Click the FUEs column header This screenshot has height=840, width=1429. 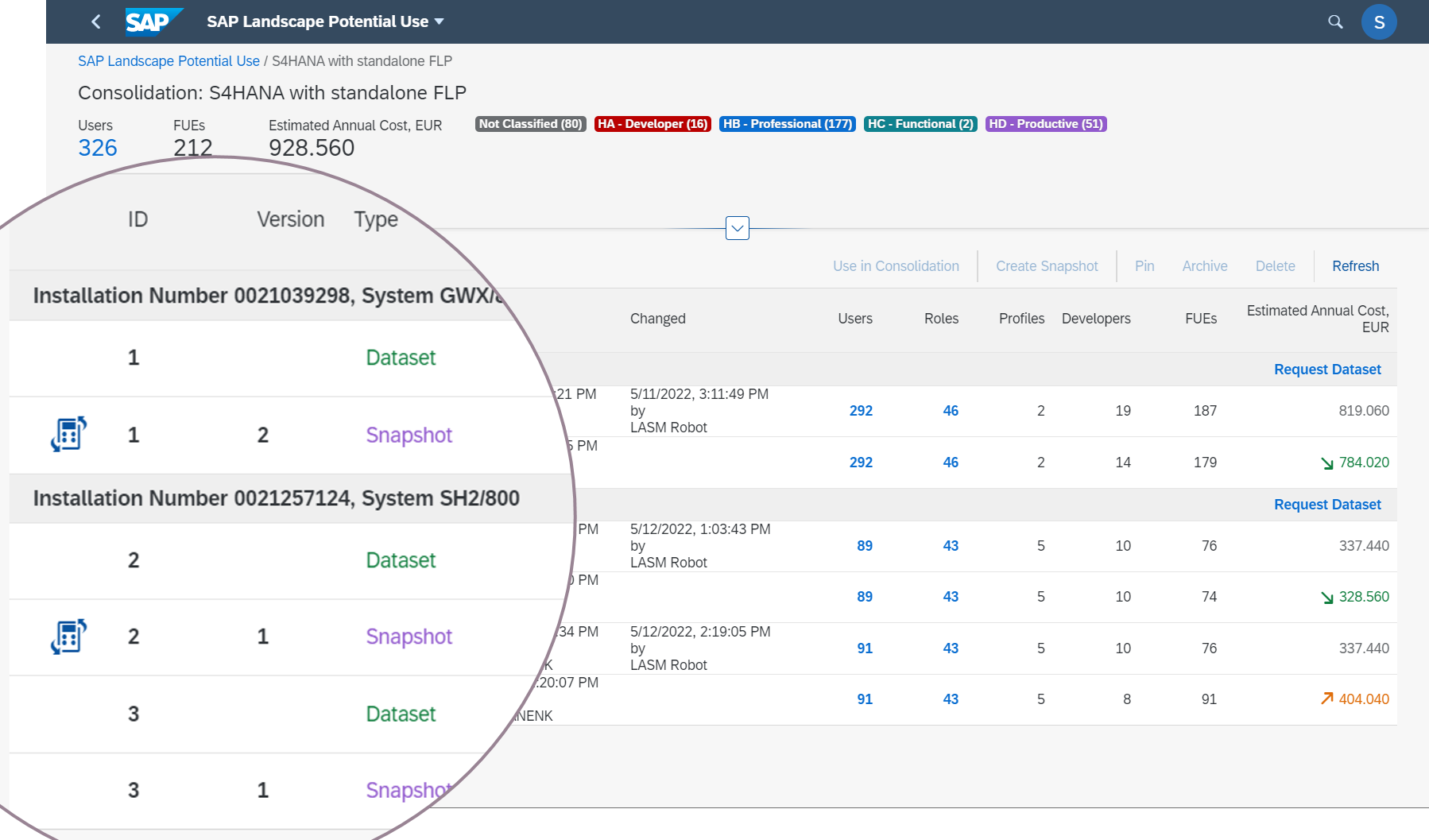point(1201,319)
